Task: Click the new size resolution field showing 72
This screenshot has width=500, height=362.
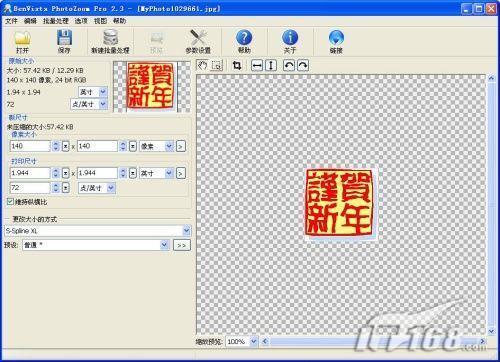Action: [x=30, y=188]
